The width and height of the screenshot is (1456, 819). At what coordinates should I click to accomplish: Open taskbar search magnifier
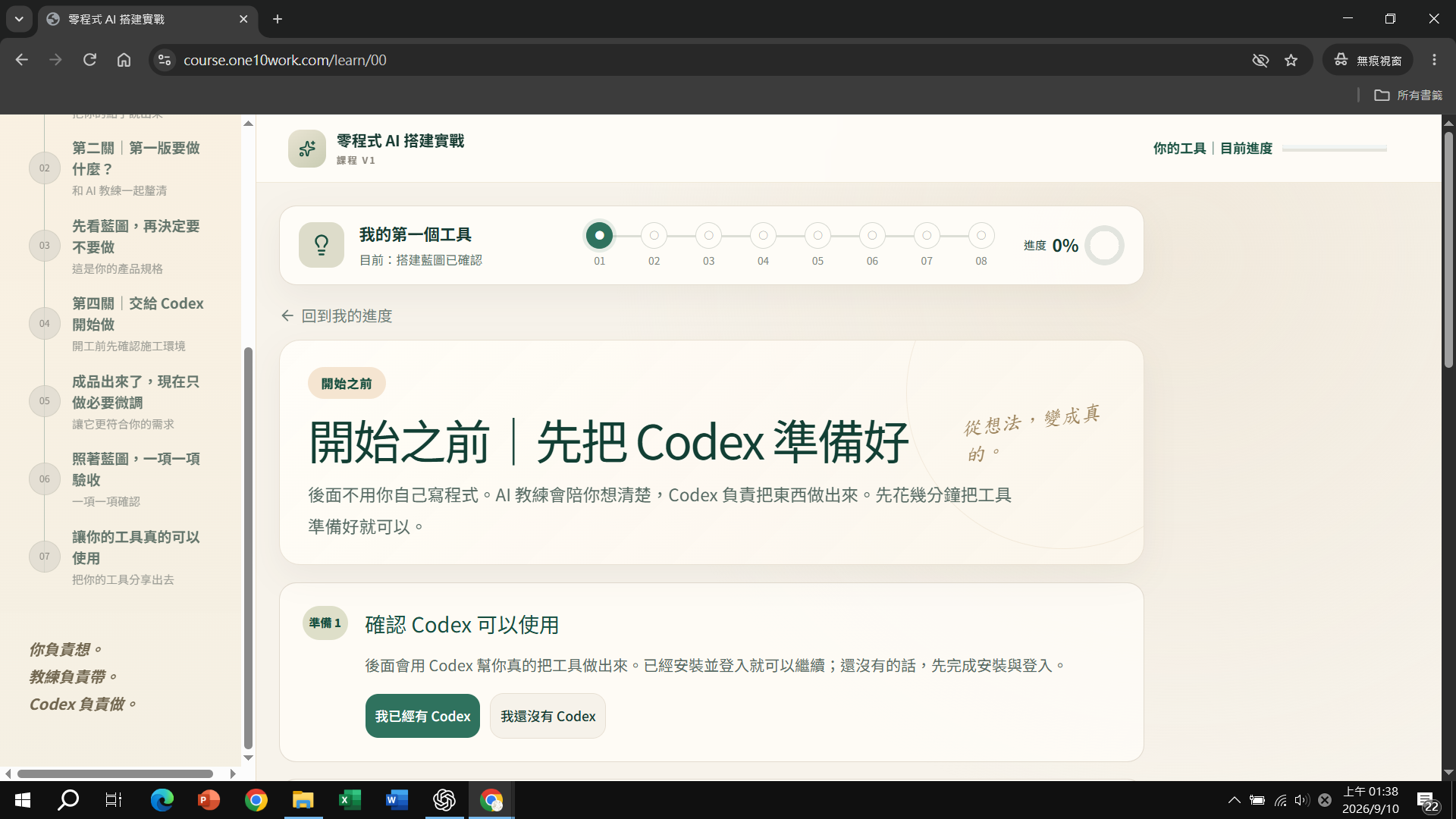(68, 800)
